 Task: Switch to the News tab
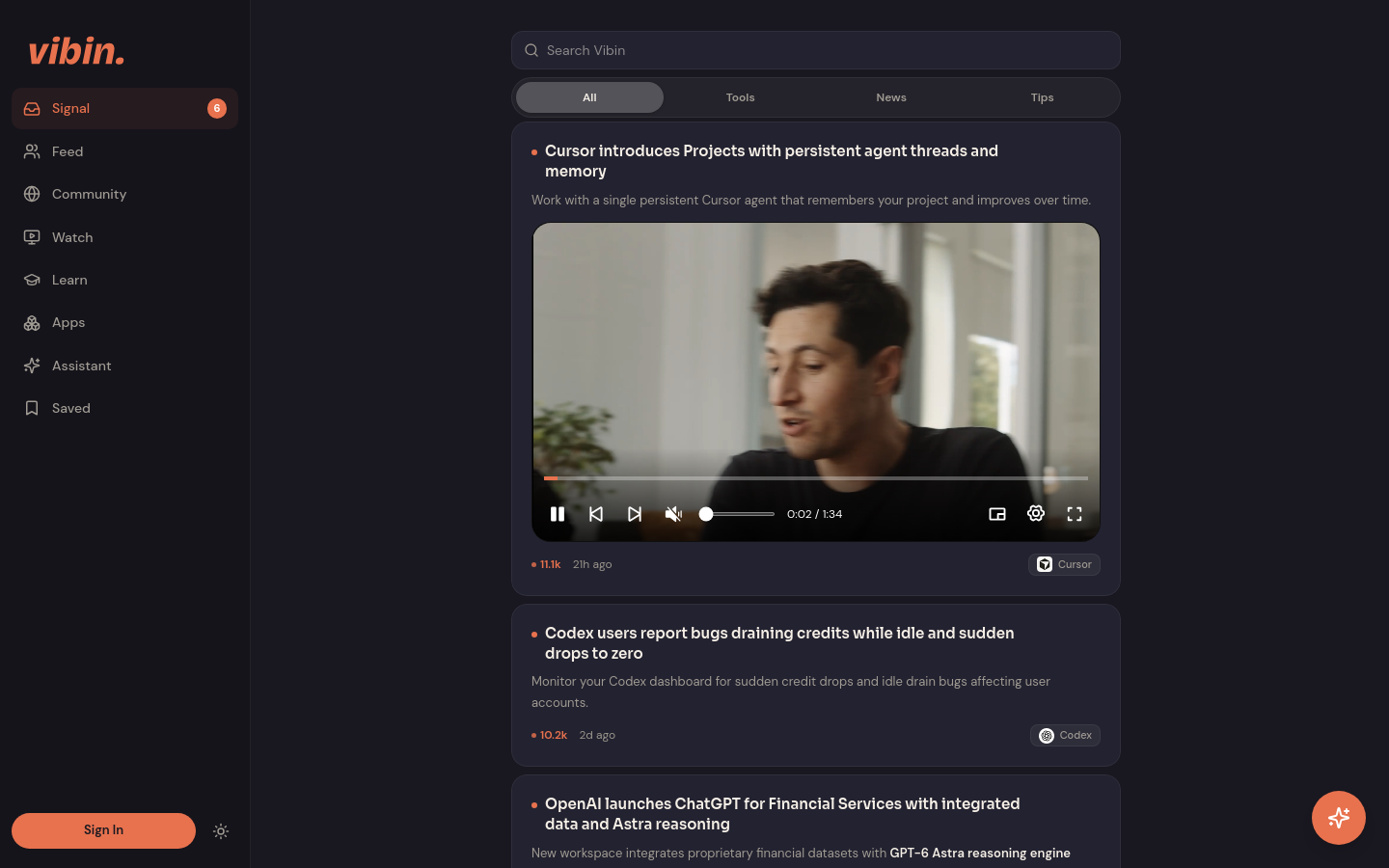[891, 97]
